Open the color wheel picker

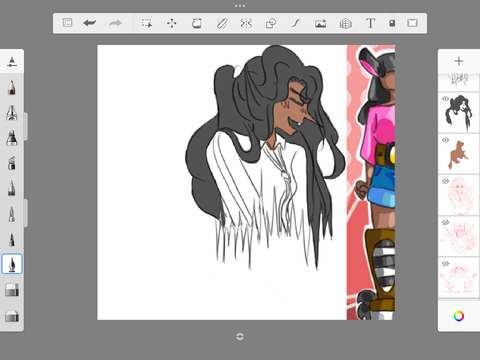[459, 316]
